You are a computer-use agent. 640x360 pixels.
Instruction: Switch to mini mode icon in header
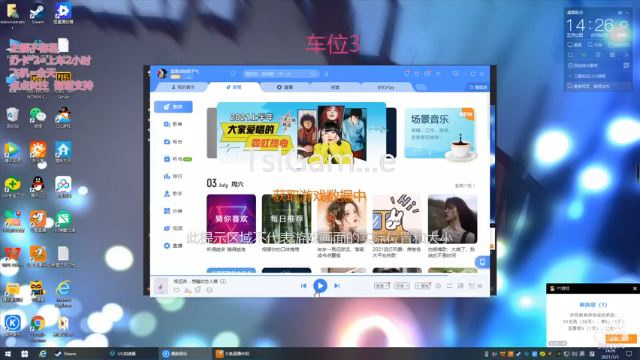tap(456, 74)
